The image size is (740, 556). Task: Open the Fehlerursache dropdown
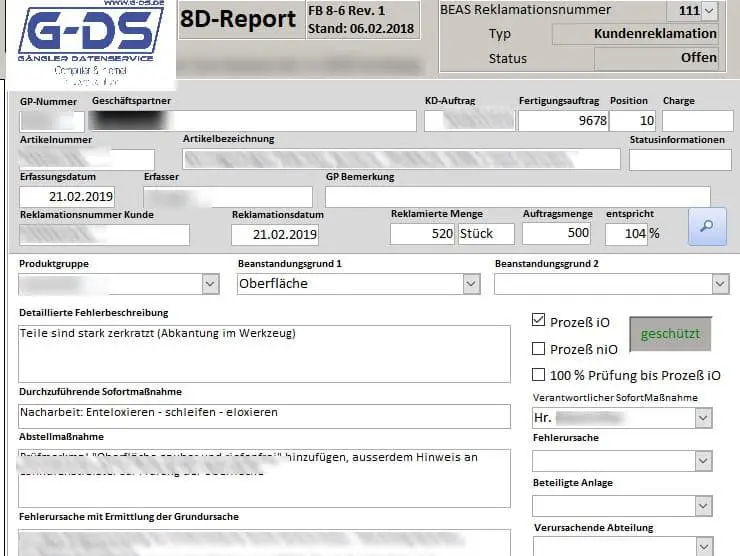click(703, 461)
